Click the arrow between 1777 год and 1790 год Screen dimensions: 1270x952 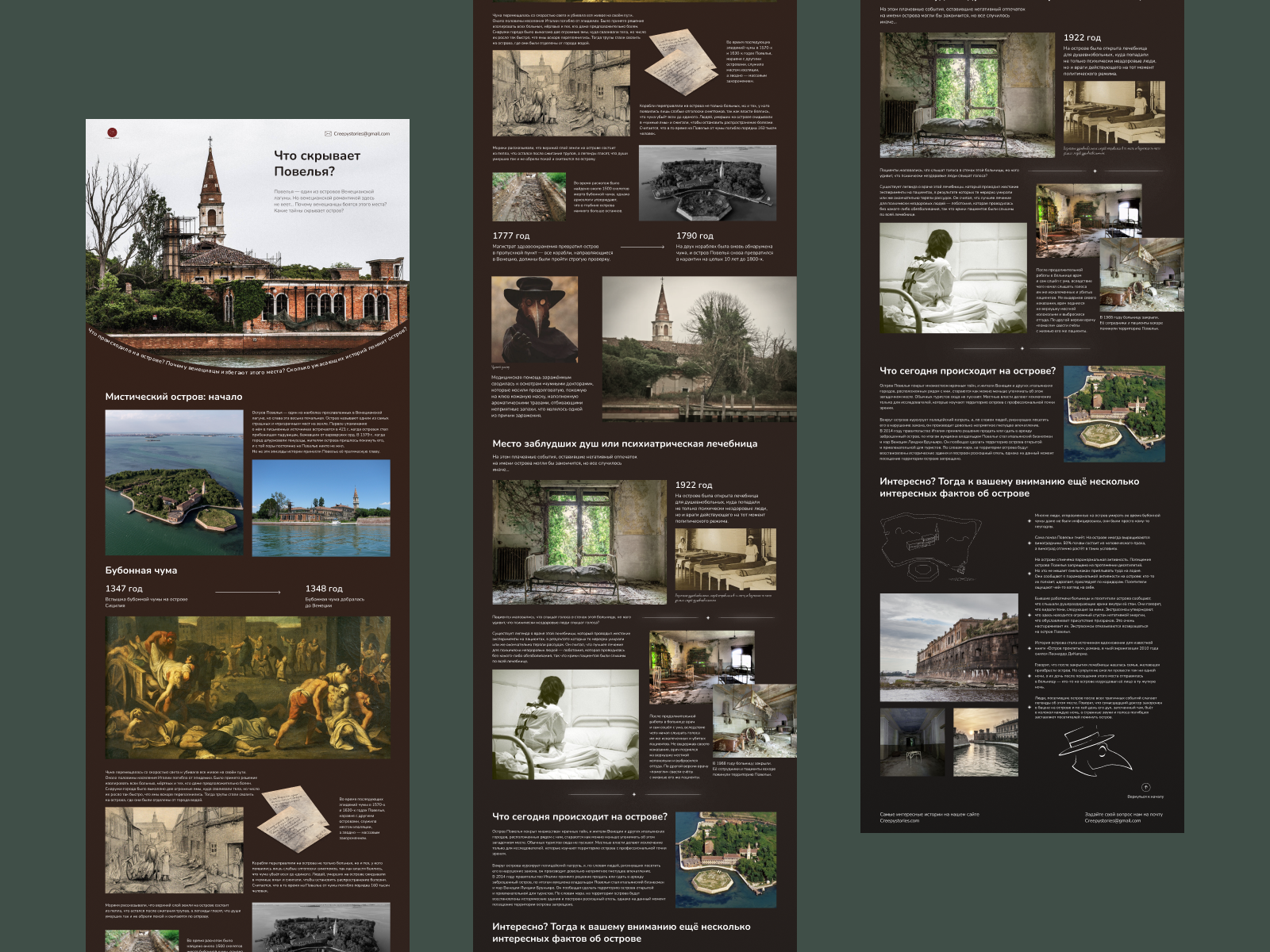tap(643, 247)
